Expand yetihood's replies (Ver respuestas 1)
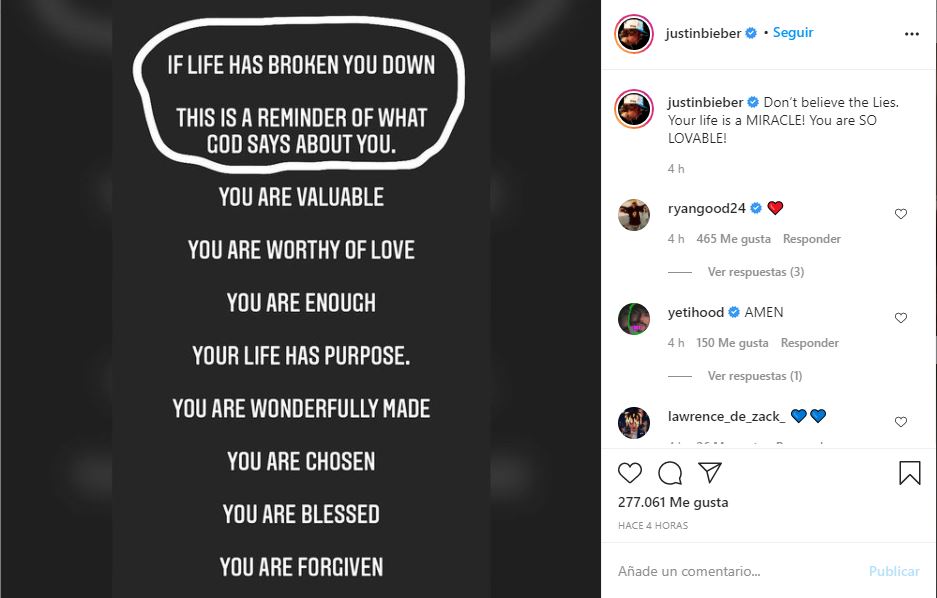Image resolution: width=937 pixels, height=598 pixels. coord(755,376)
